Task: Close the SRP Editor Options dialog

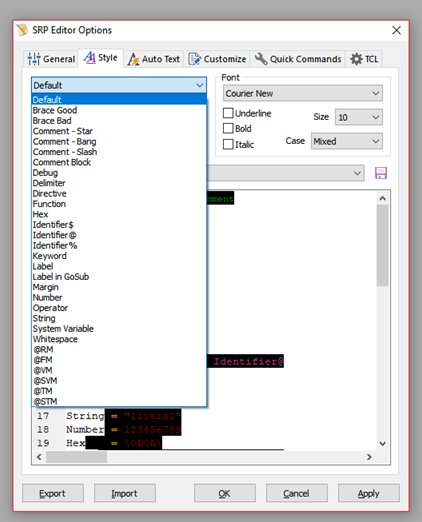Action: pyautogui.click(x=396, y=30)
